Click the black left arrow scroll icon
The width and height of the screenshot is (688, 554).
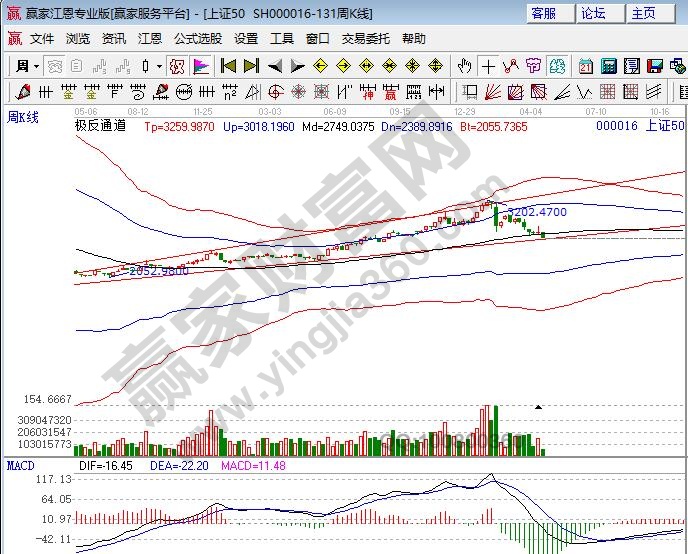pos(274,66)
